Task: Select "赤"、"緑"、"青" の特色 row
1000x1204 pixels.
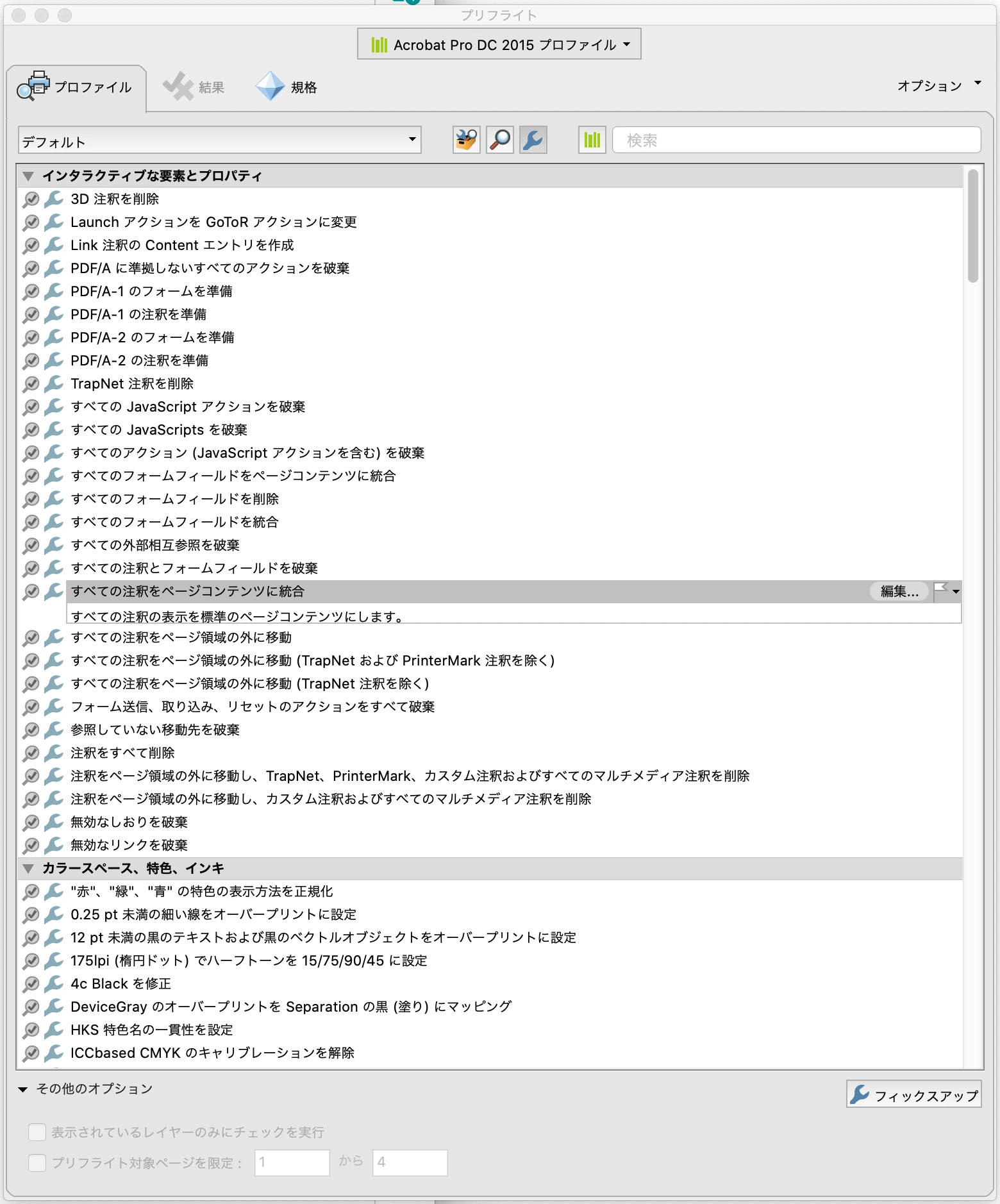Action: 492,891
